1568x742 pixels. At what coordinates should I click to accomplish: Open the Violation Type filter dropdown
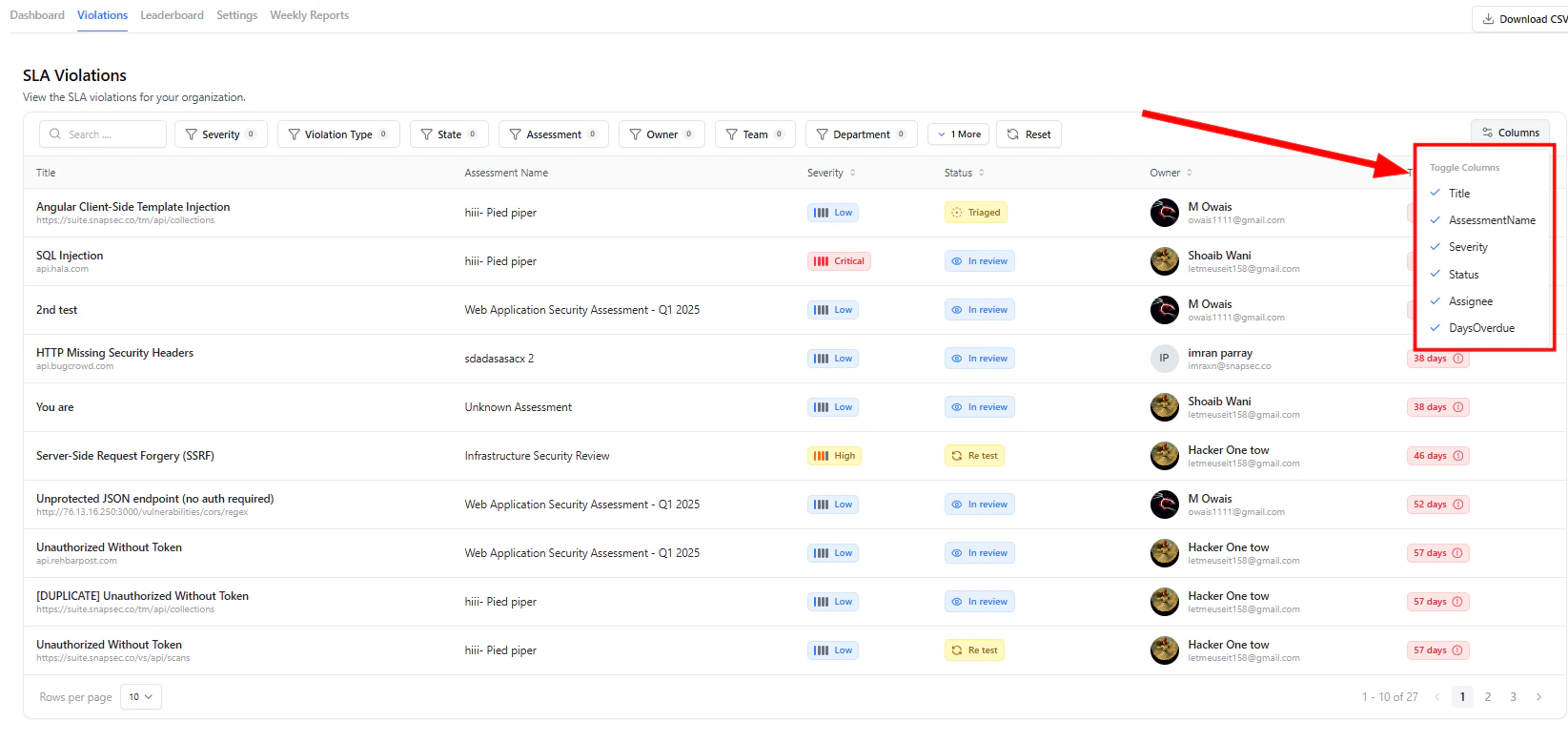coord(338,134)
